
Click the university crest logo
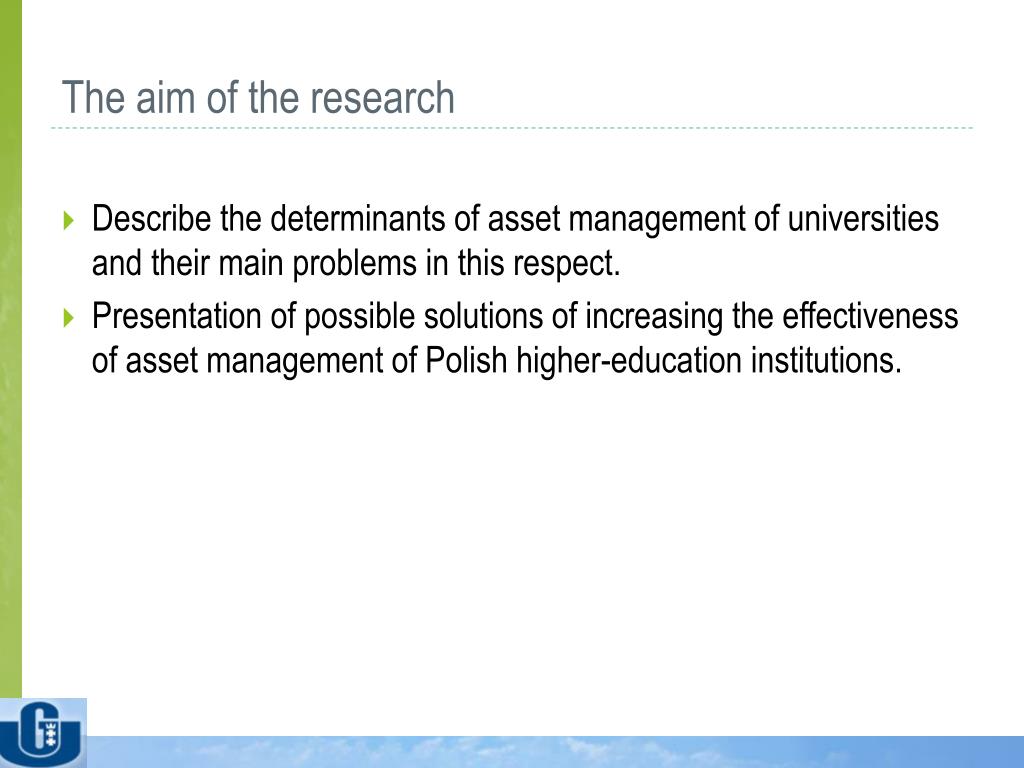click(43, 733)
